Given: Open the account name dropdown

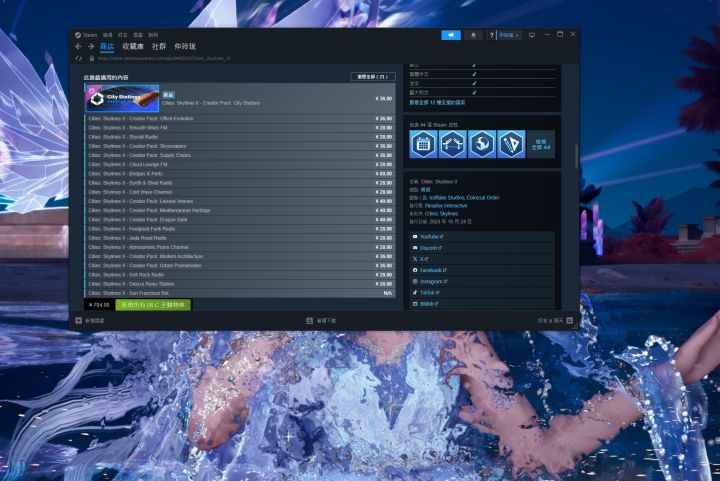Looking at the screenshot, I should [509, 35].
